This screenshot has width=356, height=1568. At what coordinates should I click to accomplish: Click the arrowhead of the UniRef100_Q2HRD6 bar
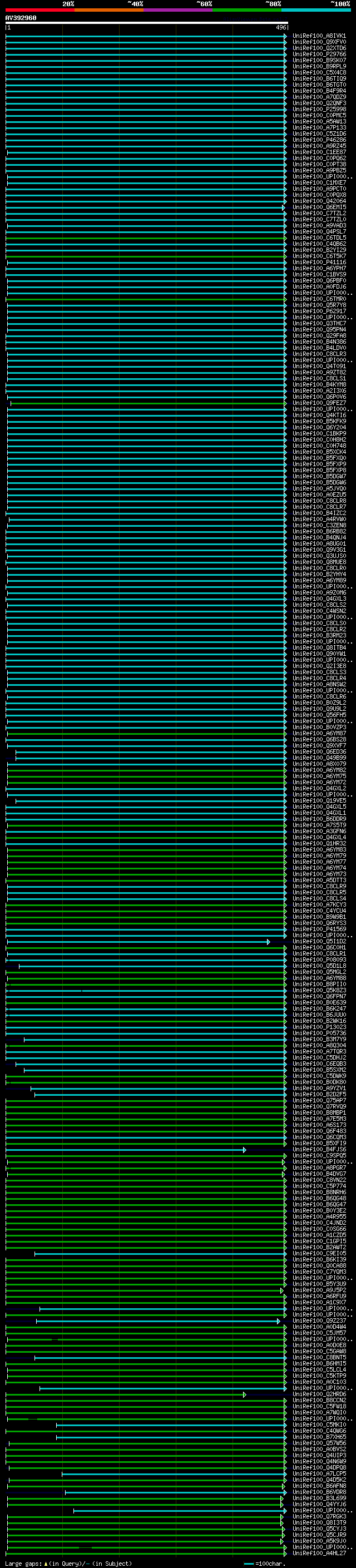pyautogui.click(x=245, y=1394)
